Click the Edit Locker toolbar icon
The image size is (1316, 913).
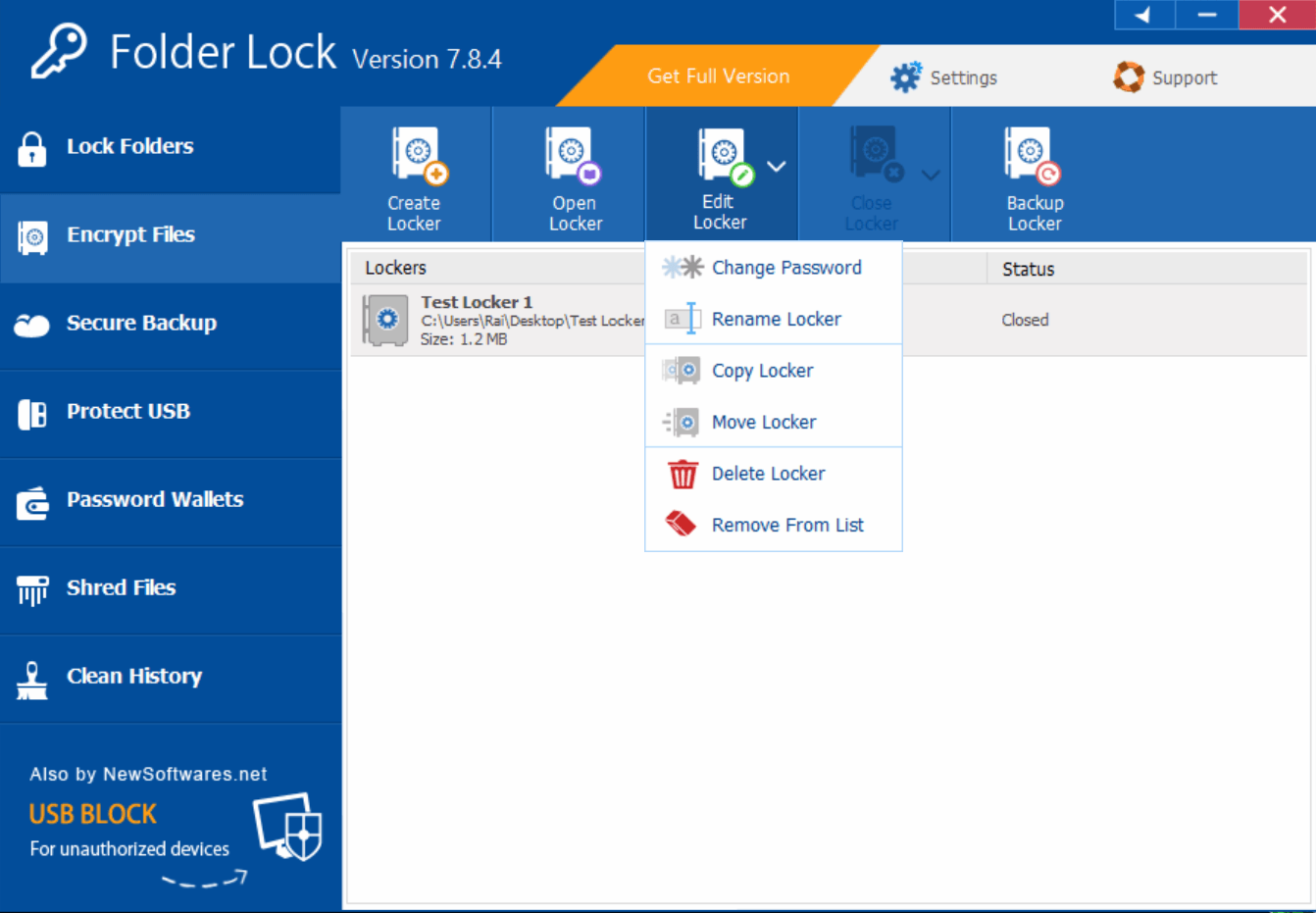722,153
